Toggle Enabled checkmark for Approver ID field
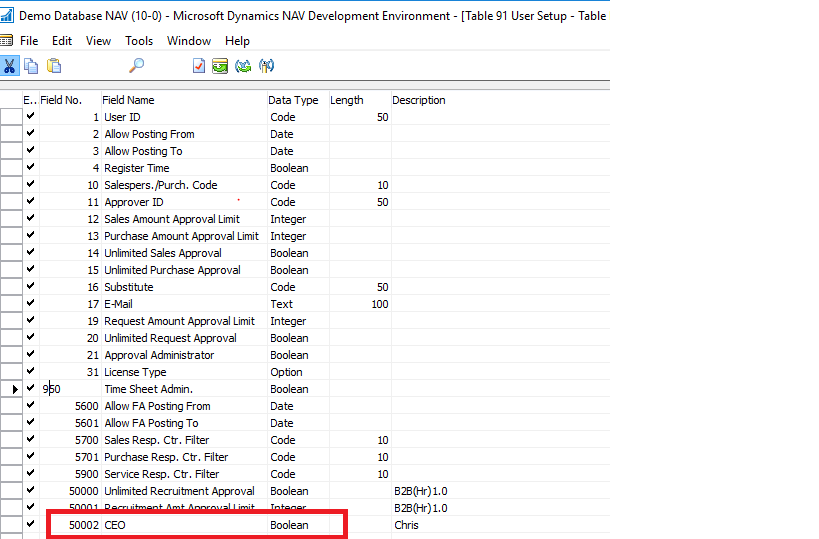This screenshot has width=819, height=539. (30, 201)
